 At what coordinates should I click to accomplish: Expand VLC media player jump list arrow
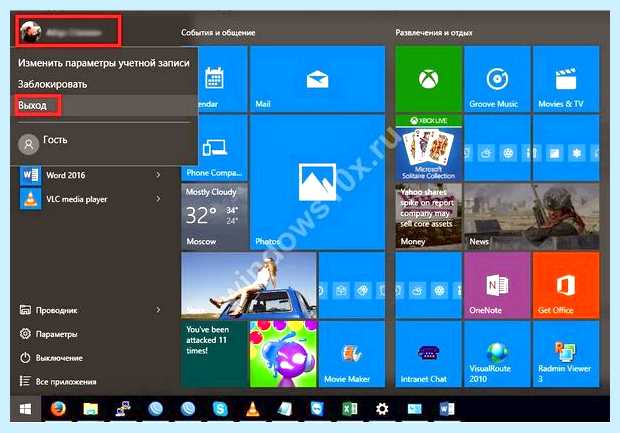click(158, 199)
